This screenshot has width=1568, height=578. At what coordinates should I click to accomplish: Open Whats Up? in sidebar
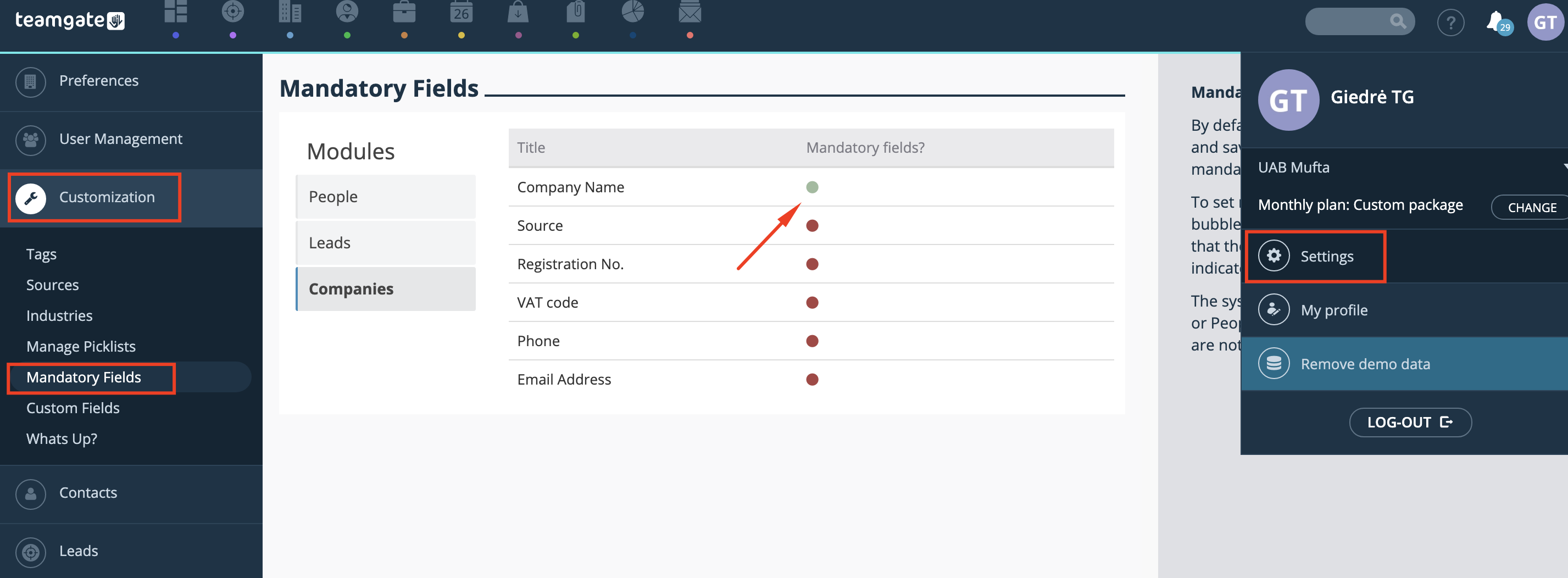[62, 440]
